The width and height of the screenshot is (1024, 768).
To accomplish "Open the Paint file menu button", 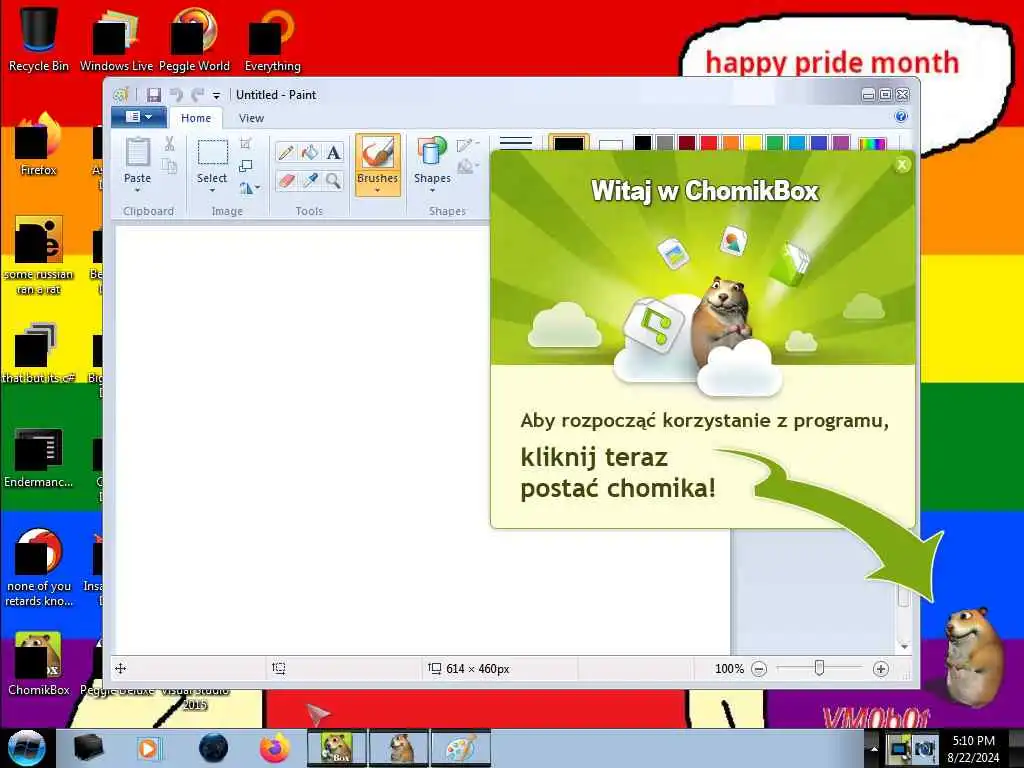I will [x=138, y=117].
